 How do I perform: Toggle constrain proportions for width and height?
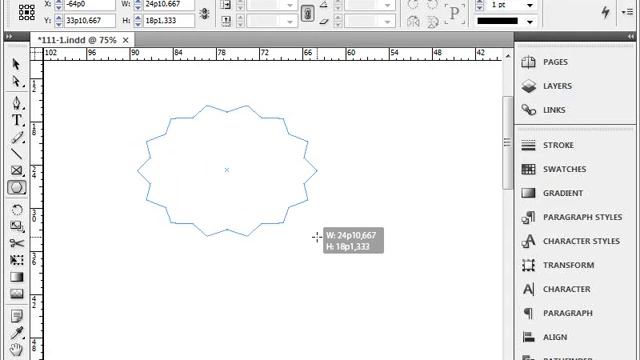[204, 13]
